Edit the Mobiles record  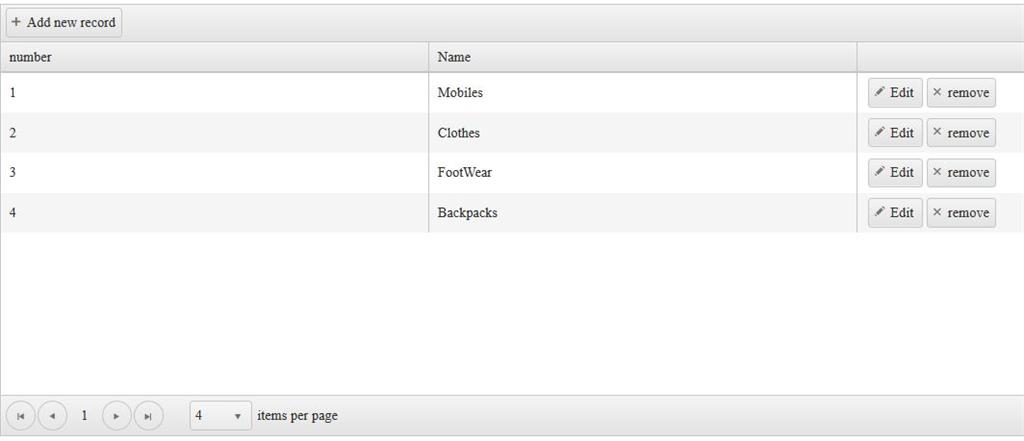click(895, 93)
